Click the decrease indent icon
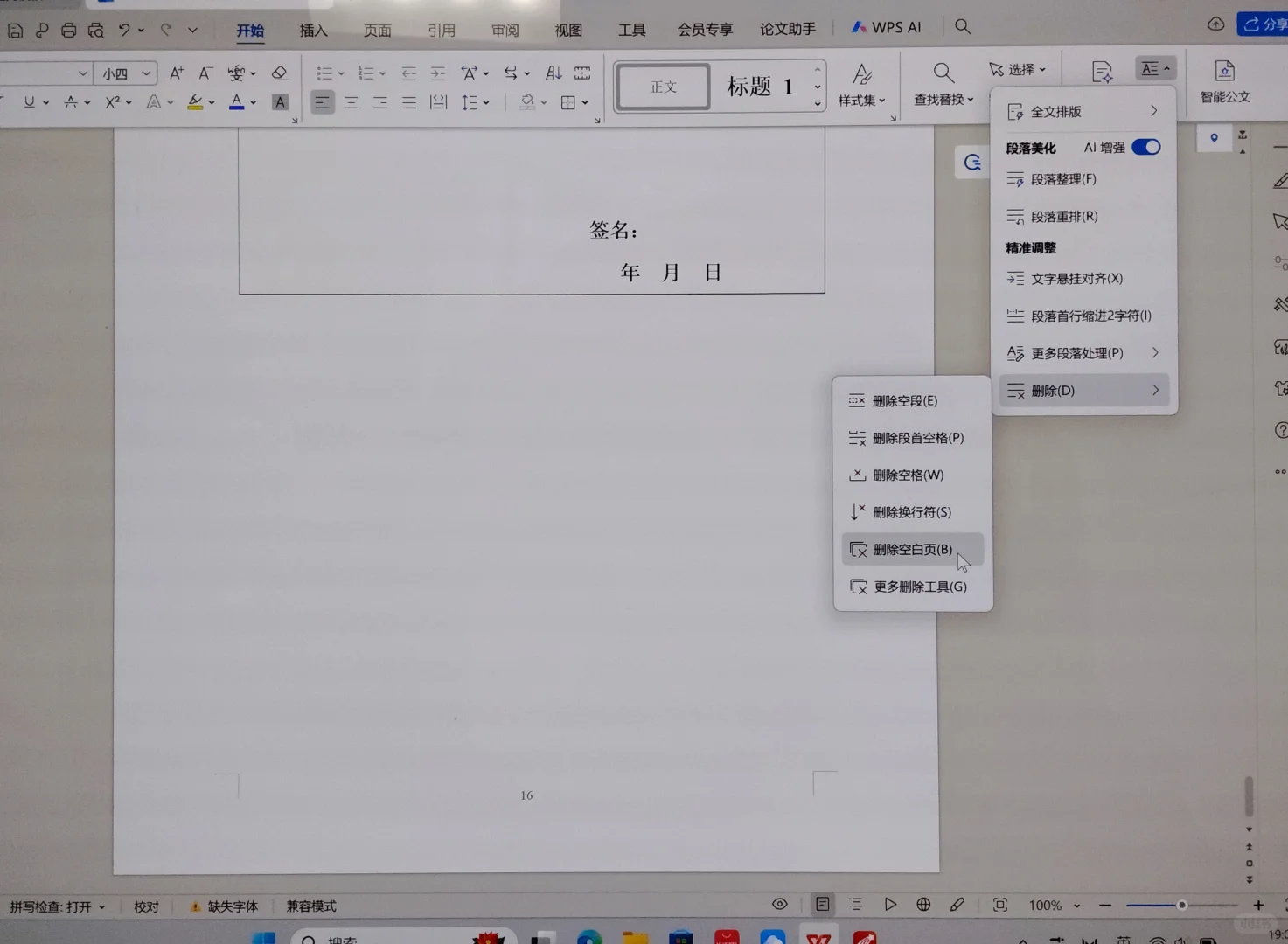The image size is (1288, 944). (x=408, y=73)
